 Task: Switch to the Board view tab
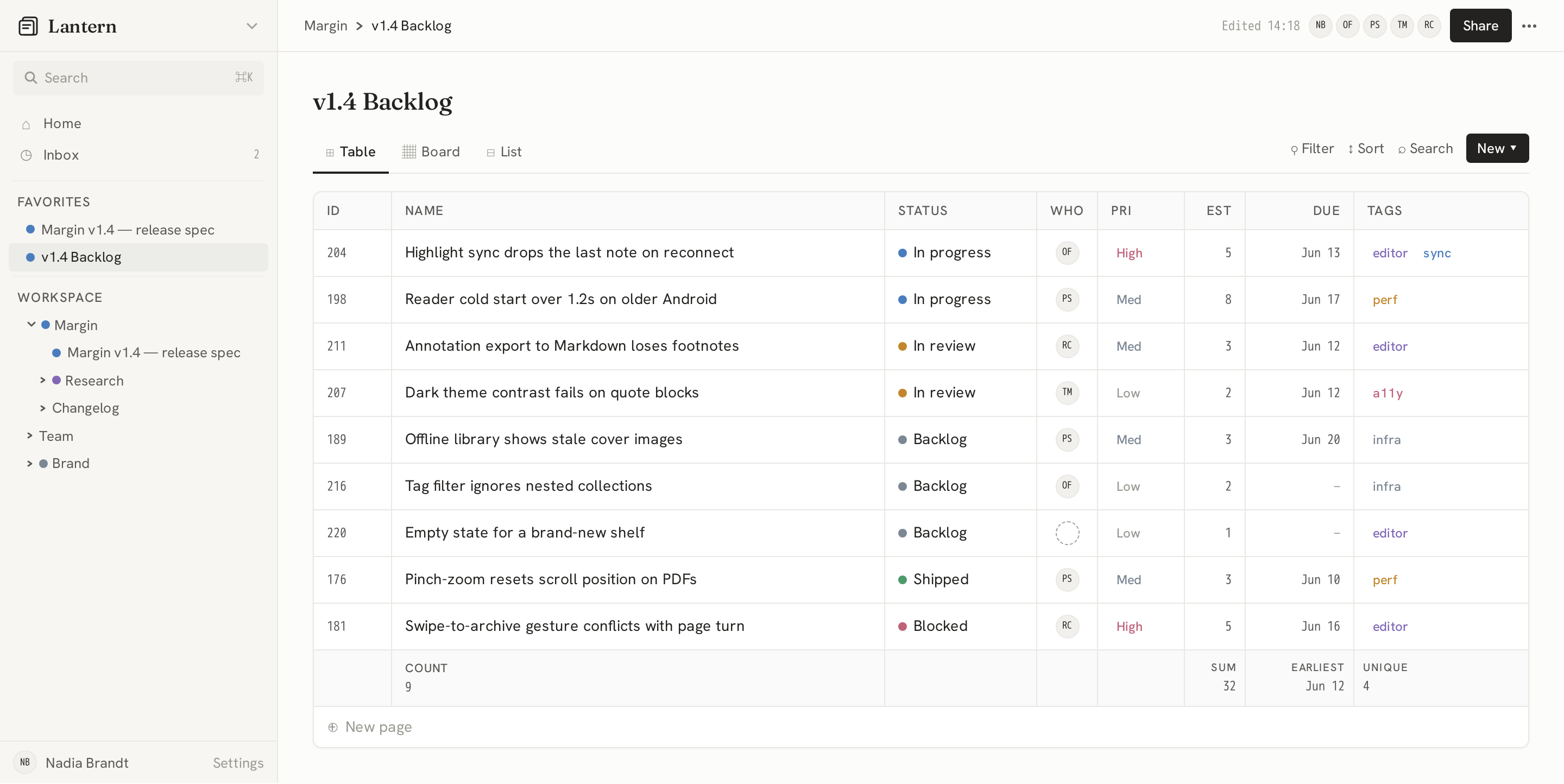[431, 151]
